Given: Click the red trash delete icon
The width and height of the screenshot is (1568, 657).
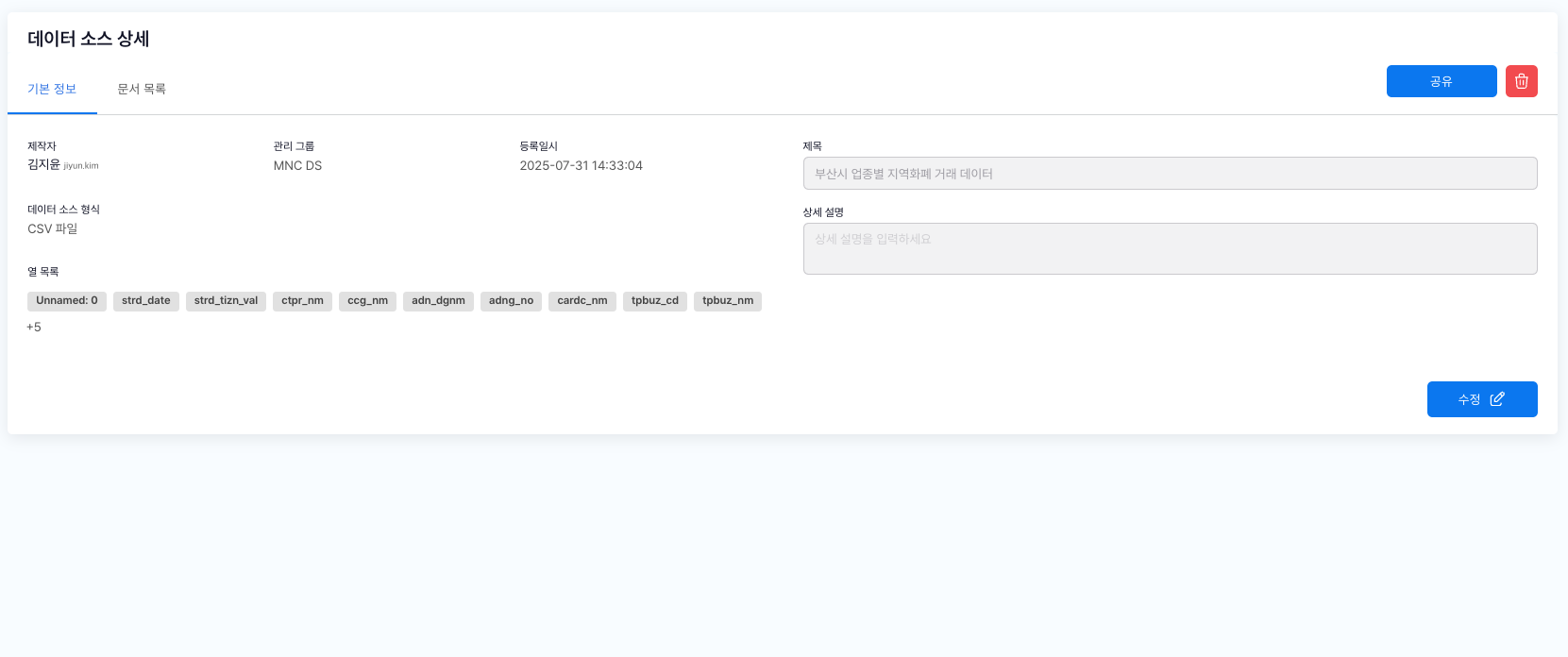Looking at the screenshot, I should (1521, 81).
